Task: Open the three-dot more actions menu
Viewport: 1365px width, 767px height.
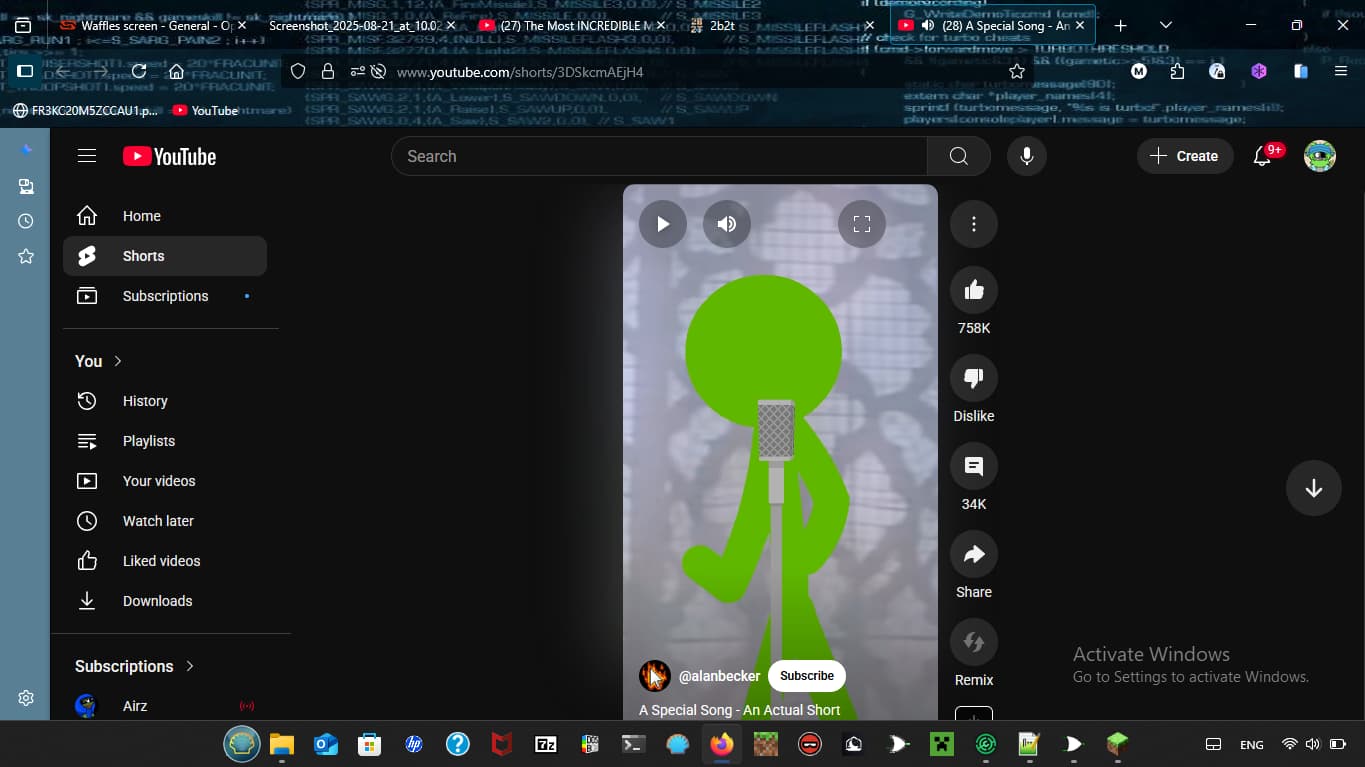Action: pyautogui.click(x=973, y=224)
